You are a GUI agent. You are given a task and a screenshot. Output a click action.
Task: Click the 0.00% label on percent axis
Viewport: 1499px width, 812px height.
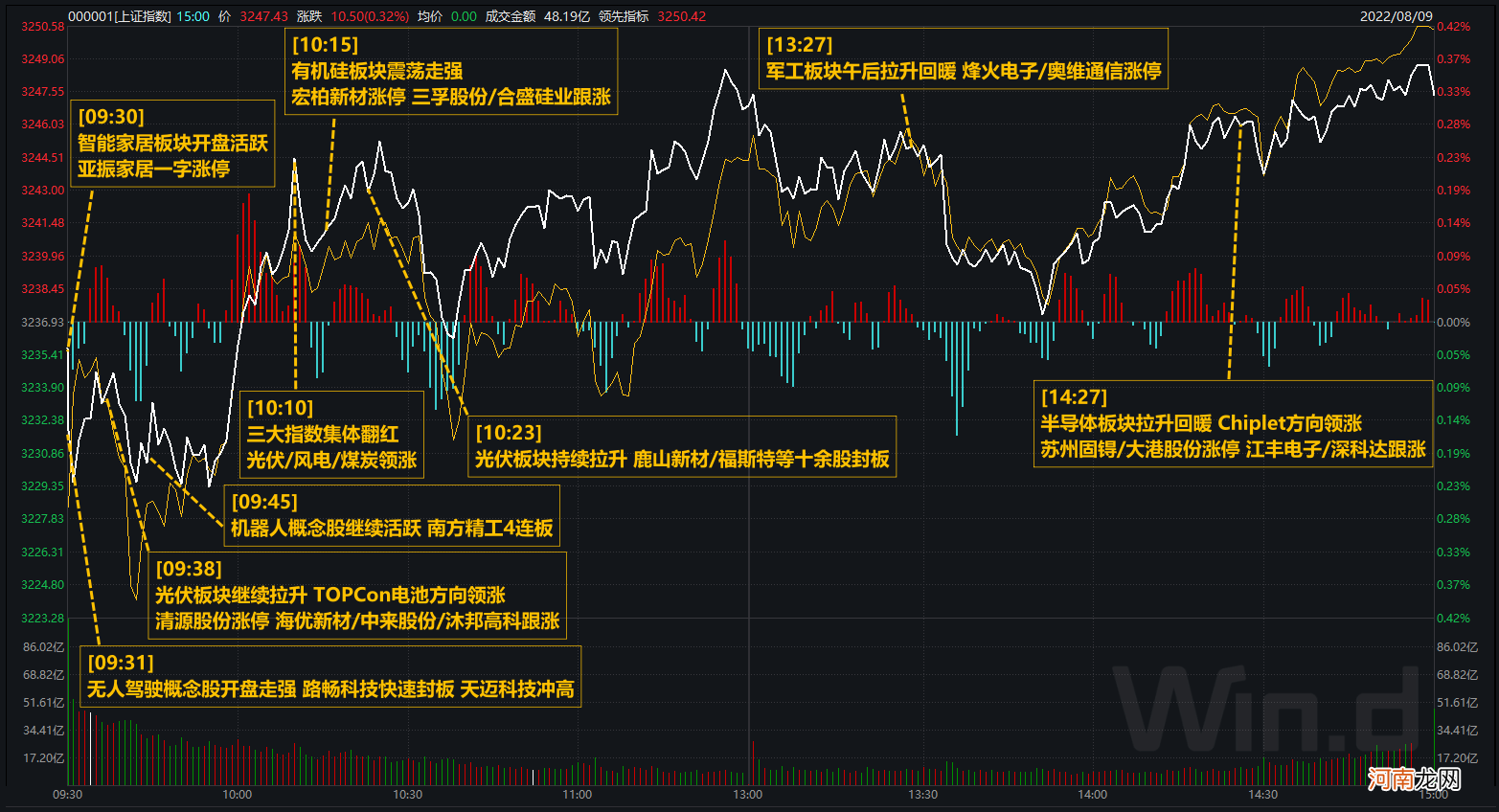pos(1453,323)
